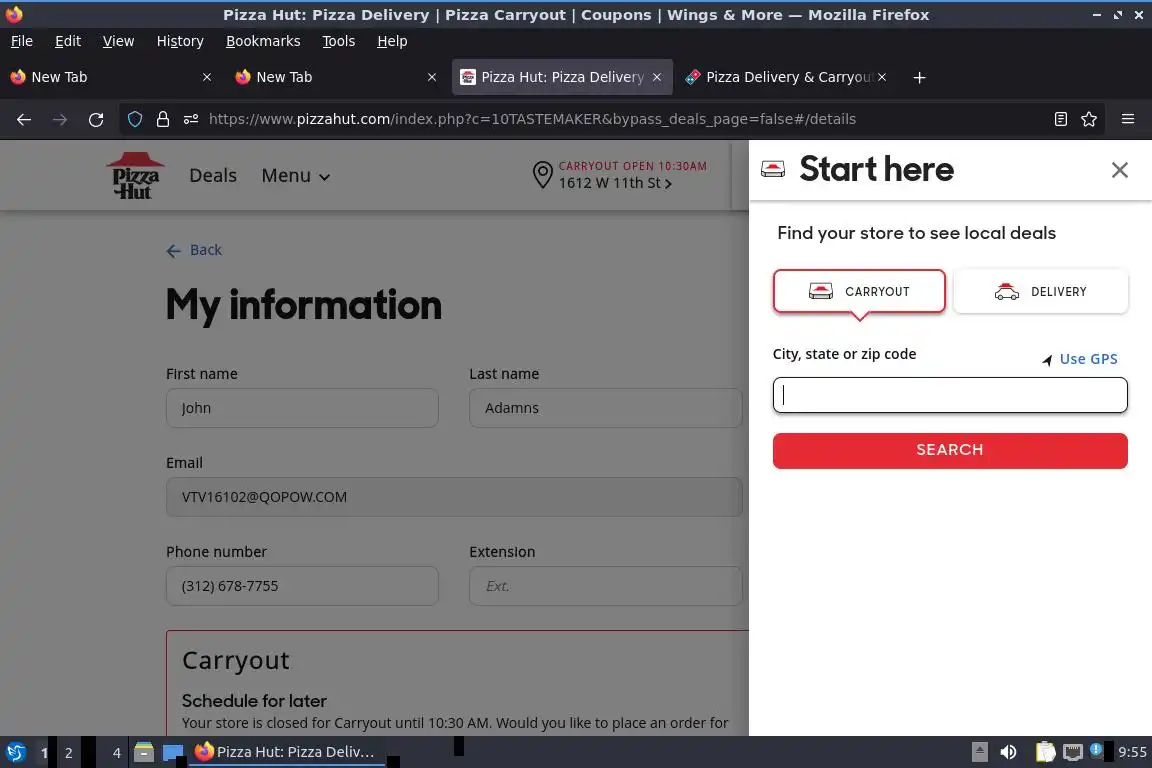
Task: Click the taskbar start menu icon
Action: point(15,752)
